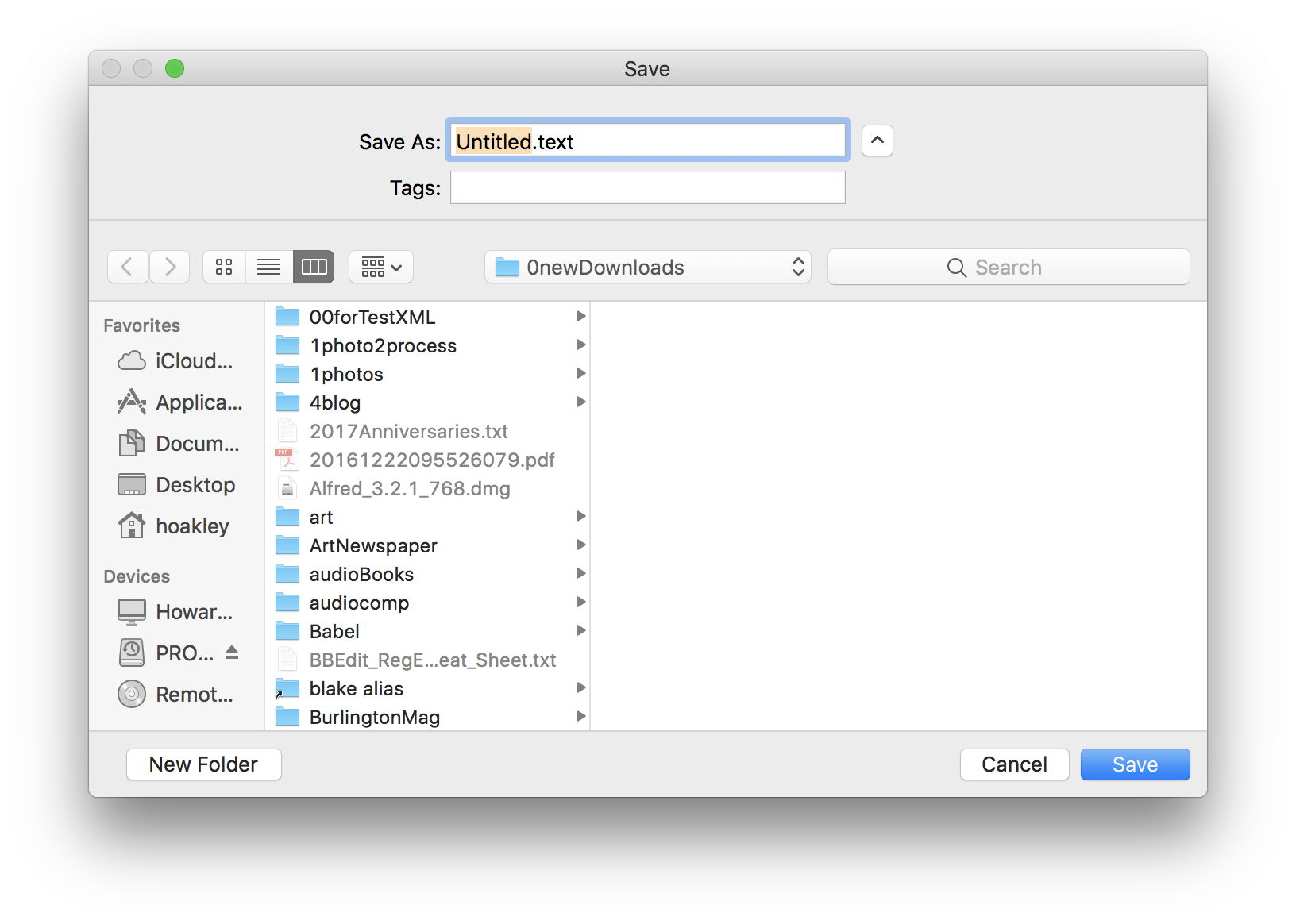Go forward with the right chevron button
The height and width of the screenshot is (924, 1296).
coord(169,267)
